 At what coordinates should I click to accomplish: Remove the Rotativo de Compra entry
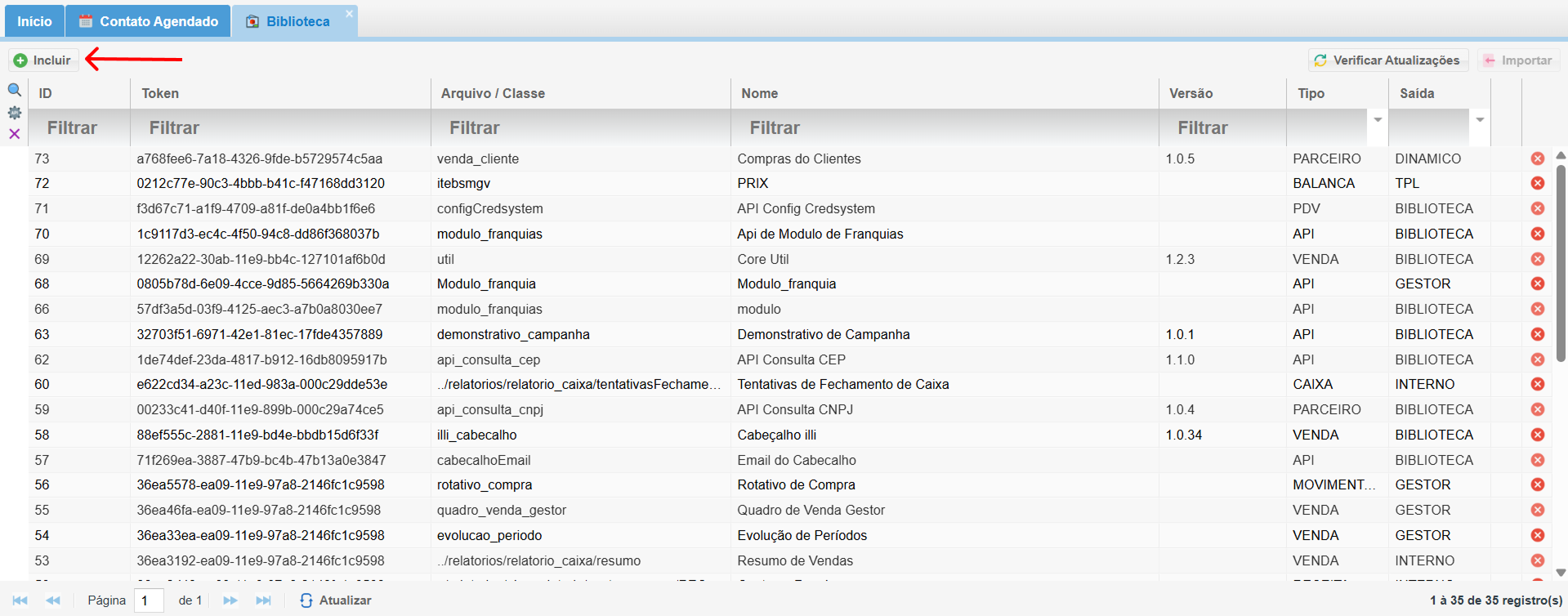pos(1537,484)
